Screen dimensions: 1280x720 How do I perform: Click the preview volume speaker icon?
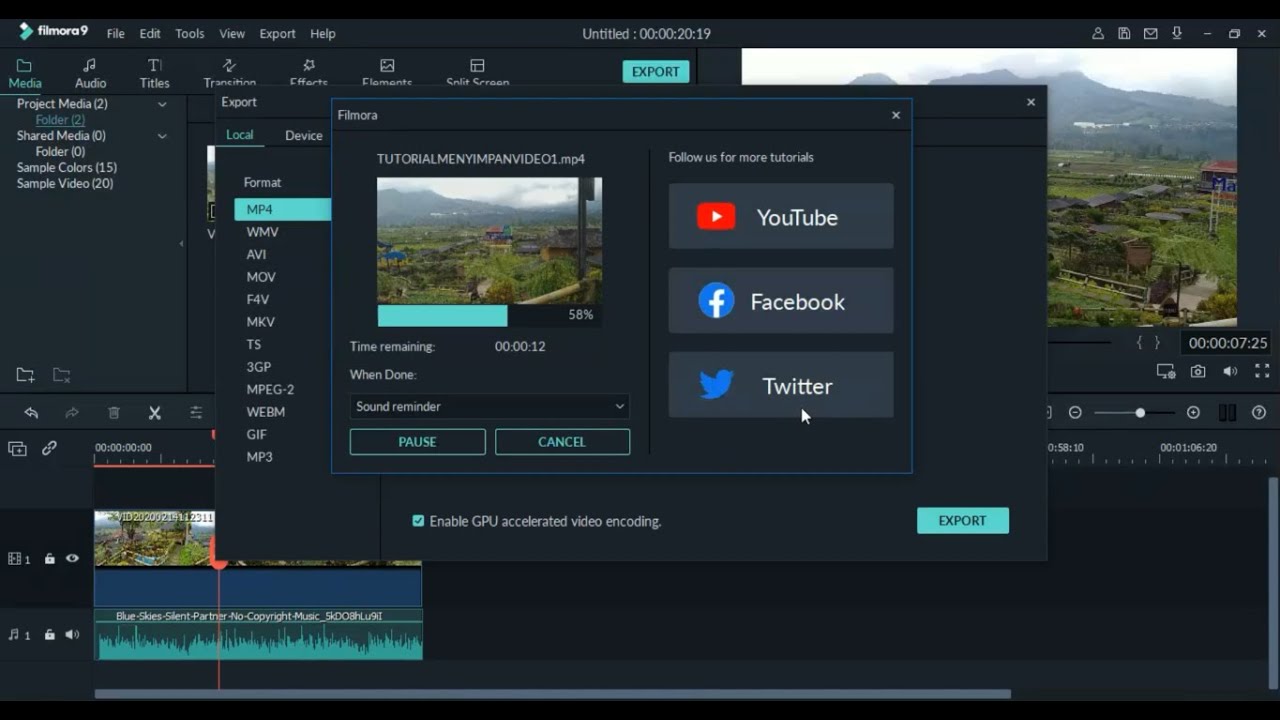coord(1230,371)
